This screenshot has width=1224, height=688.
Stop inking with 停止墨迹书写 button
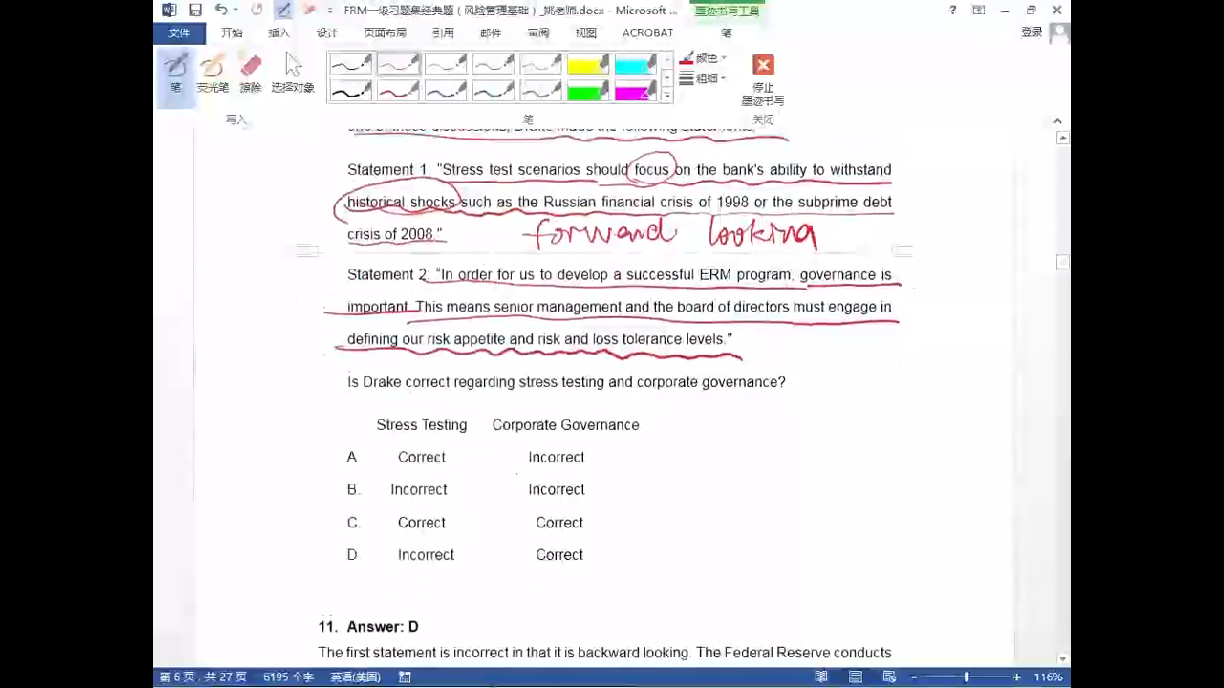tap(763, 80)
